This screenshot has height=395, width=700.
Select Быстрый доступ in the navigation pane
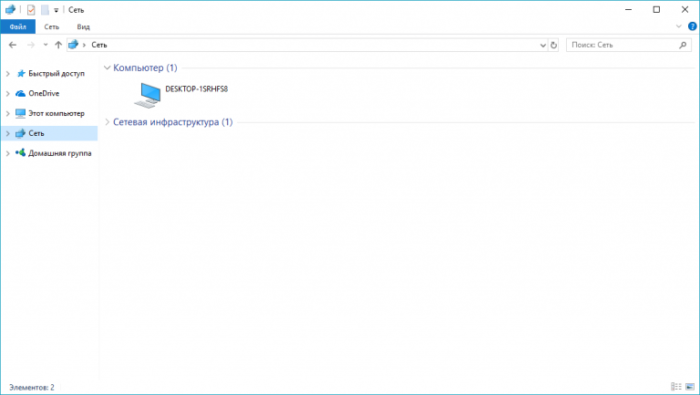click(x=56, y=74)
